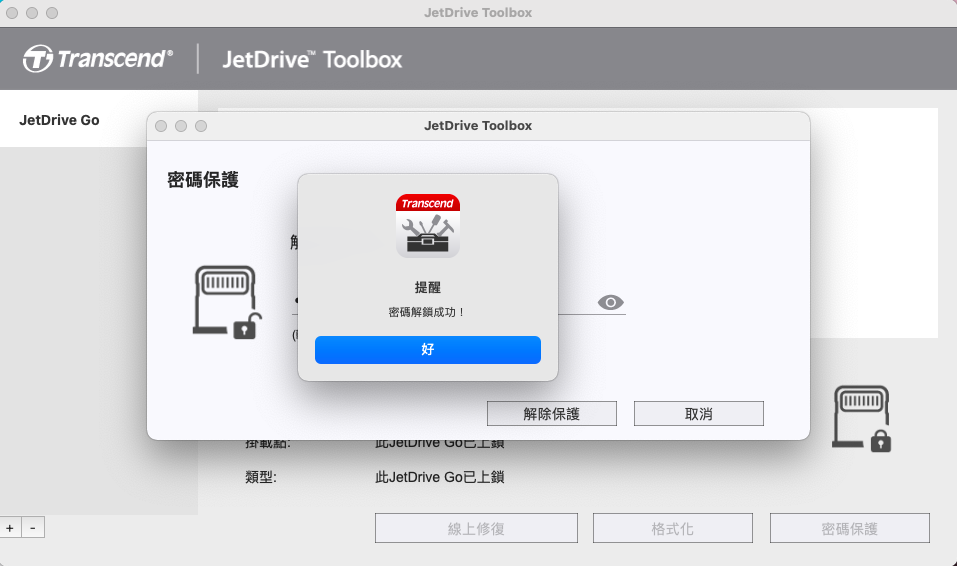
Task: Click the 密碼保護 button at the bottom right
Action: 850,528
